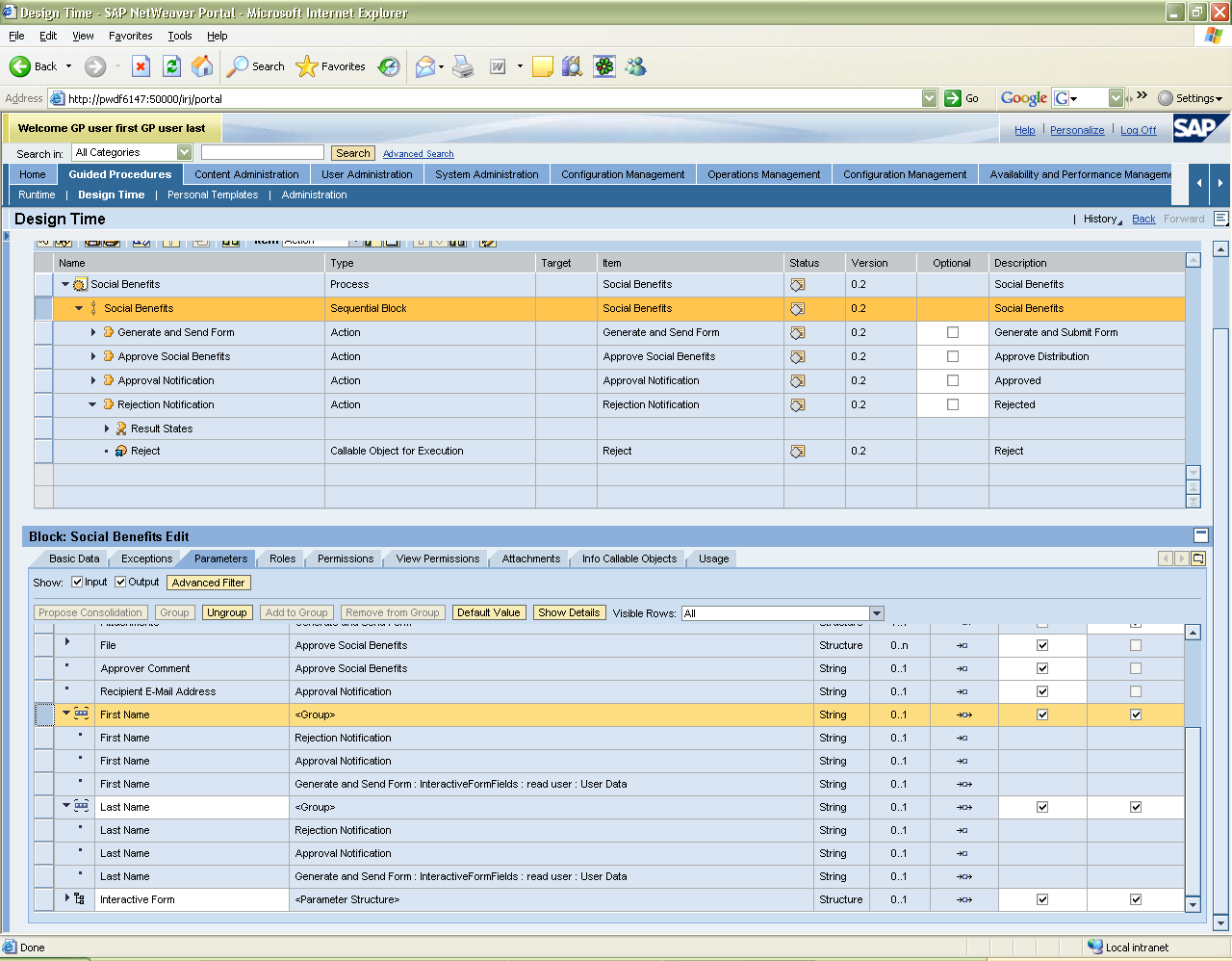Click the Internet Explorer Home toolbar icon

coord(202,66)
